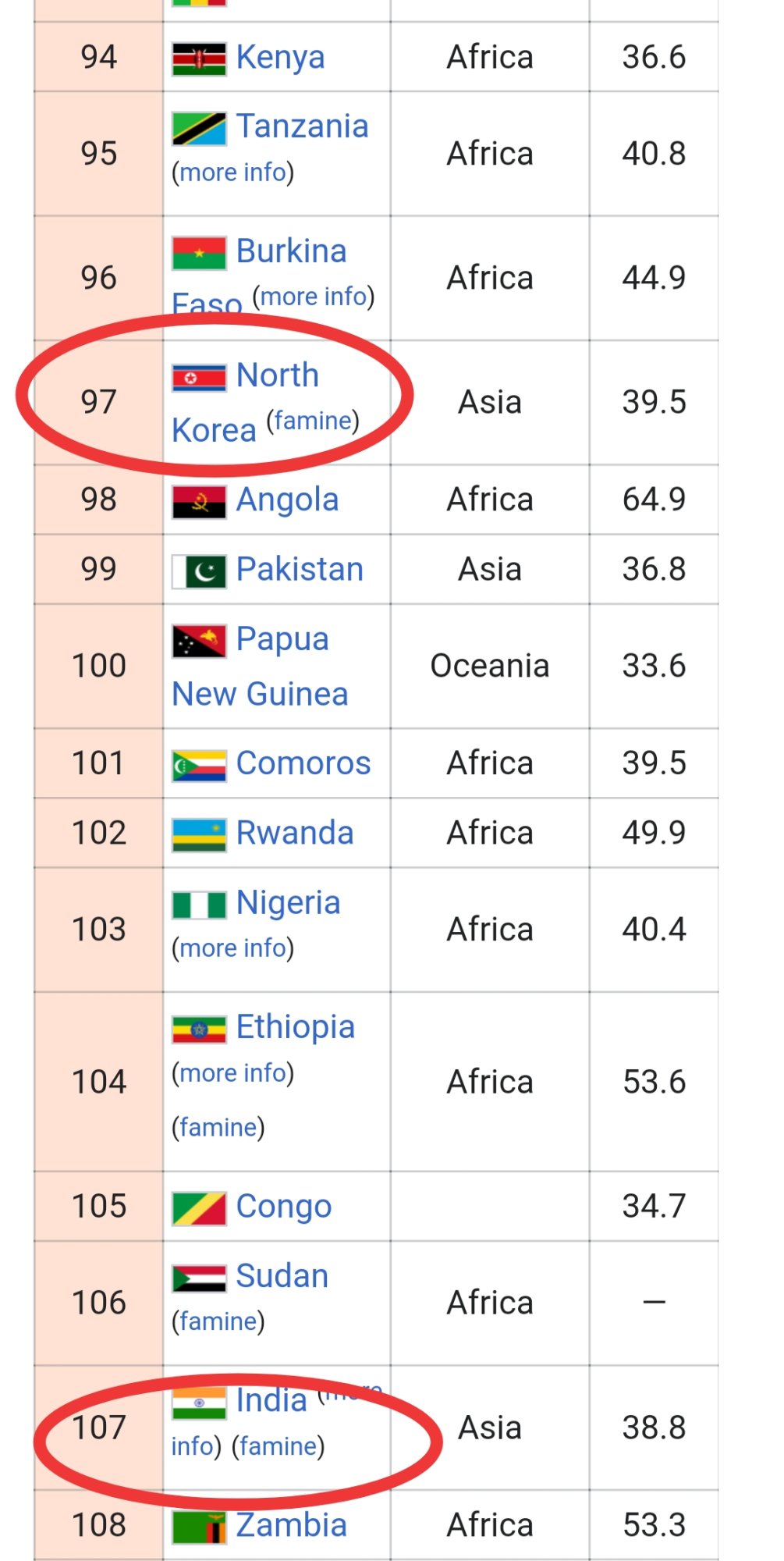Click the Tanzania flag icon
The height and width of the screenshot is (1561, 784).
(x=199, y=129)
